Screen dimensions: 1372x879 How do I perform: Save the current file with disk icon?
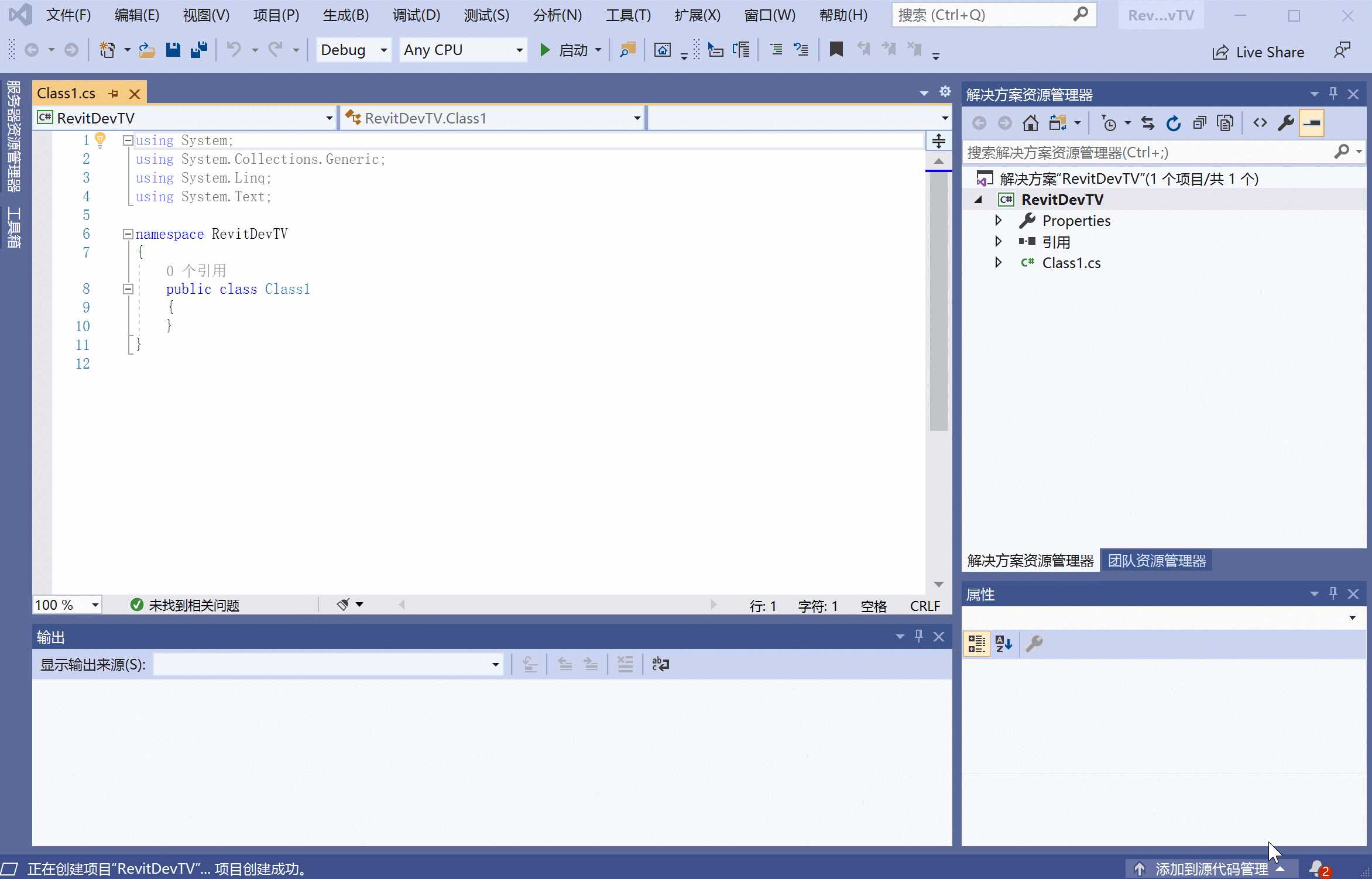pyautogui.click(x=173, y=50)
